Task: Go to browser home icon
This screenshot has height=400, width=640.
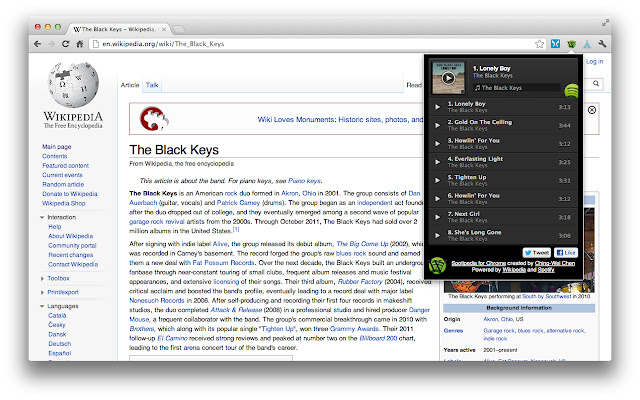Action: tap(80, 44)
